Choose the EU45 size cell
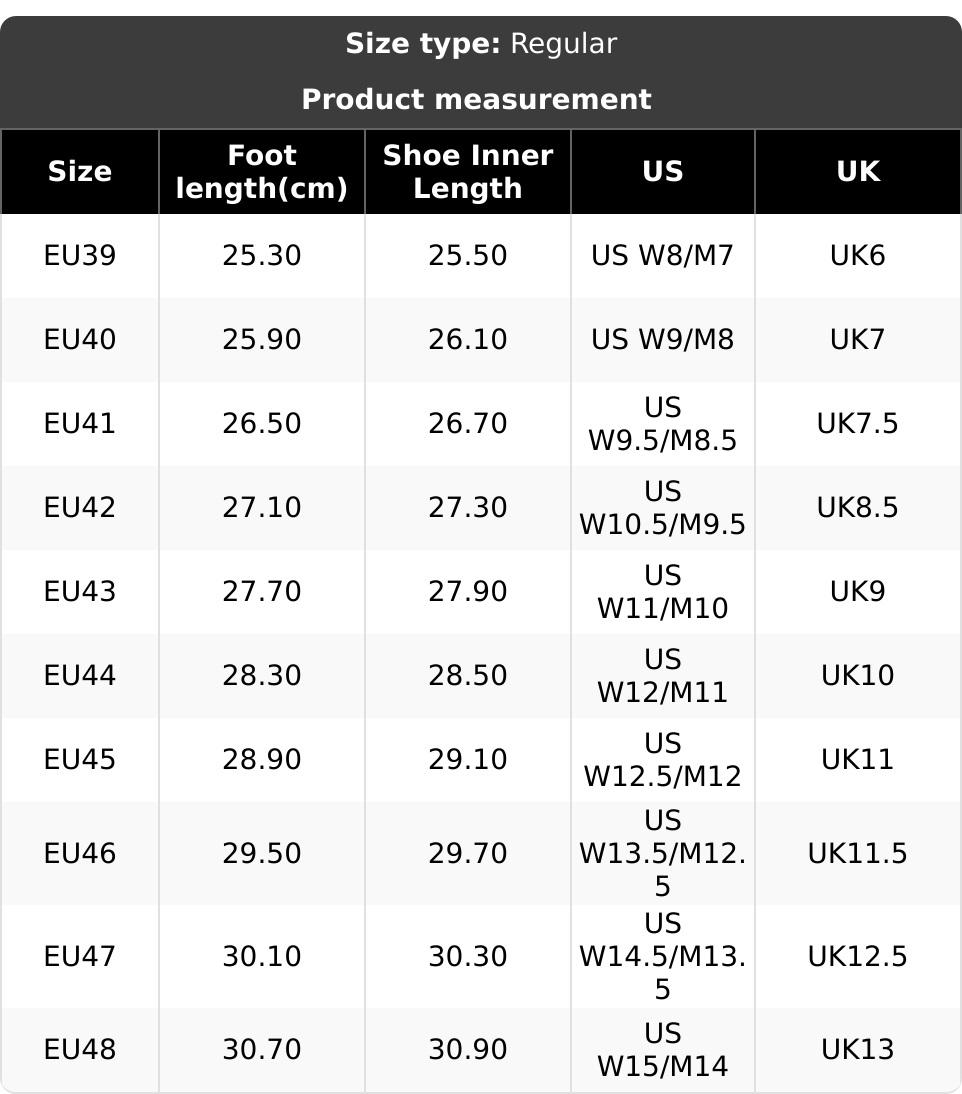Screen dimensions: 962x1094 pos(80,760)
